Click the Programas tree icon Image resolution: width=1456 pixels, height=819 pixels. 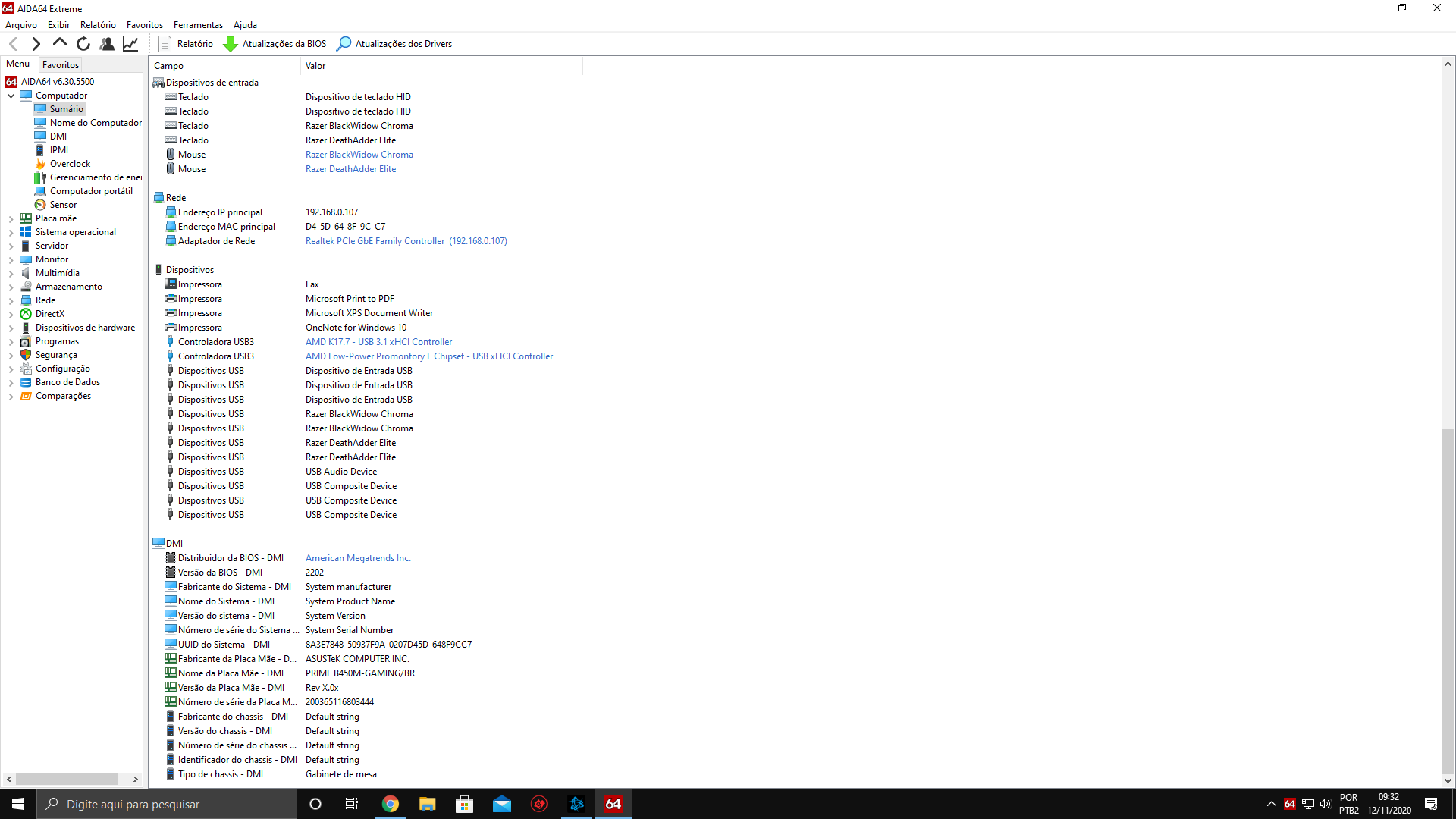pos(26,341)
